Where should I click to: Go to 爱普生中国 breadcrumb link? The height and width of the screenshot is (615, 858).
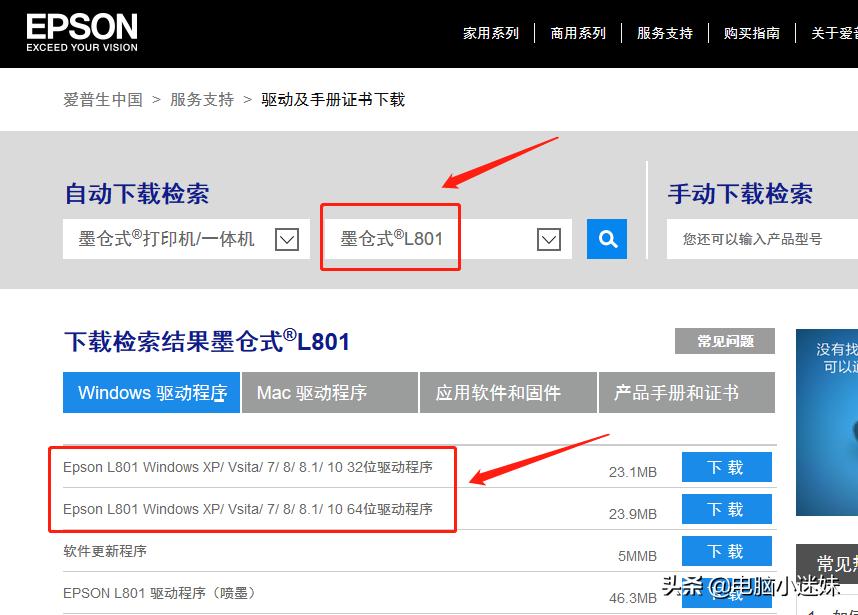[103, 100]
